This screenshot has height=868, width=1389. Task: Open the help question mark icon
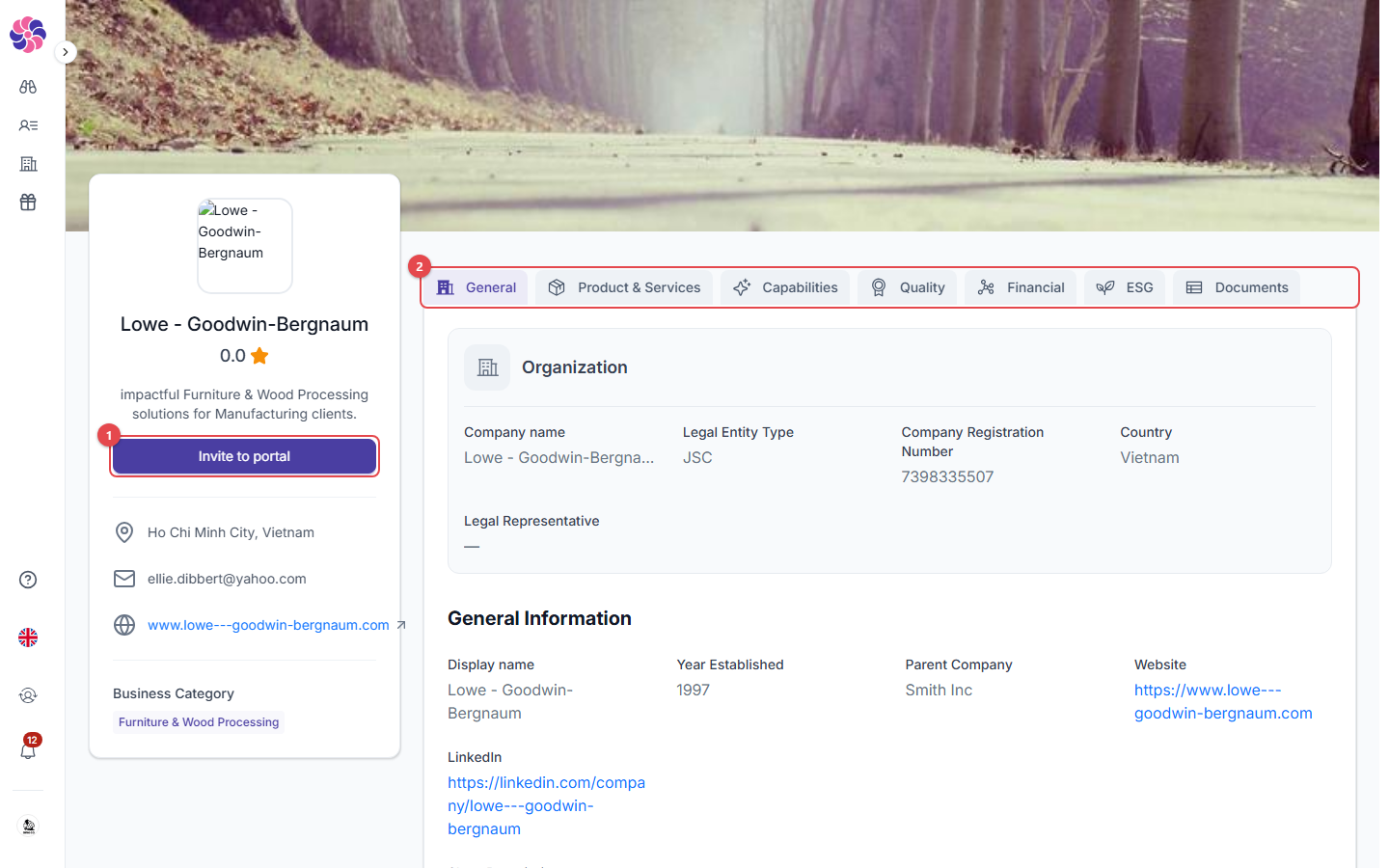pyautogui.click(x=28, y=580)
